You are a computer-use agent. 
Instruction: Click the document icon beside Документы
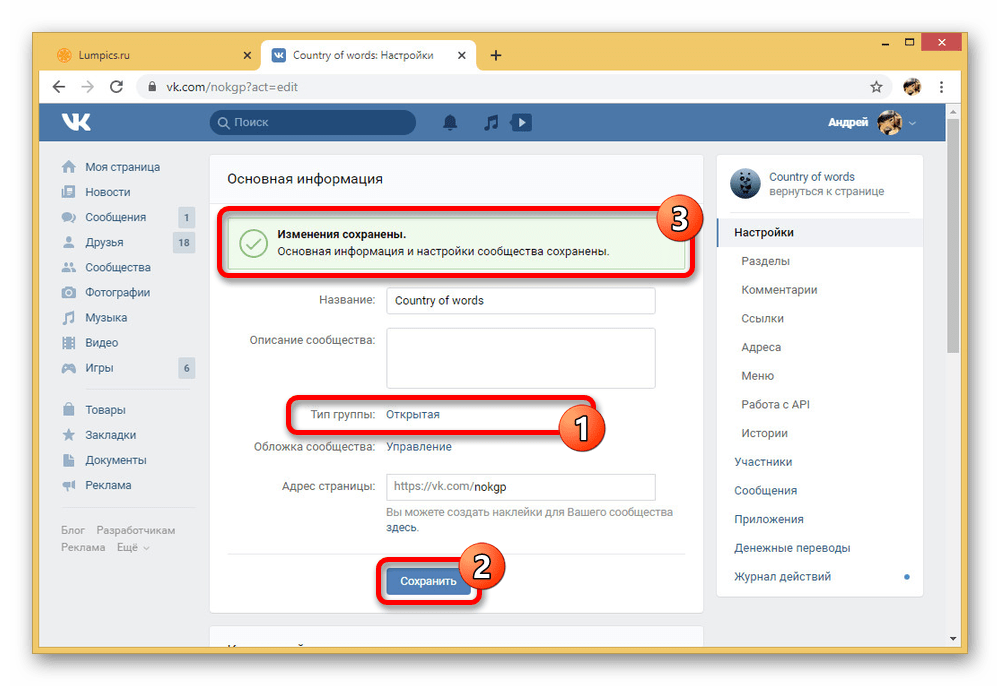point(69,460)
